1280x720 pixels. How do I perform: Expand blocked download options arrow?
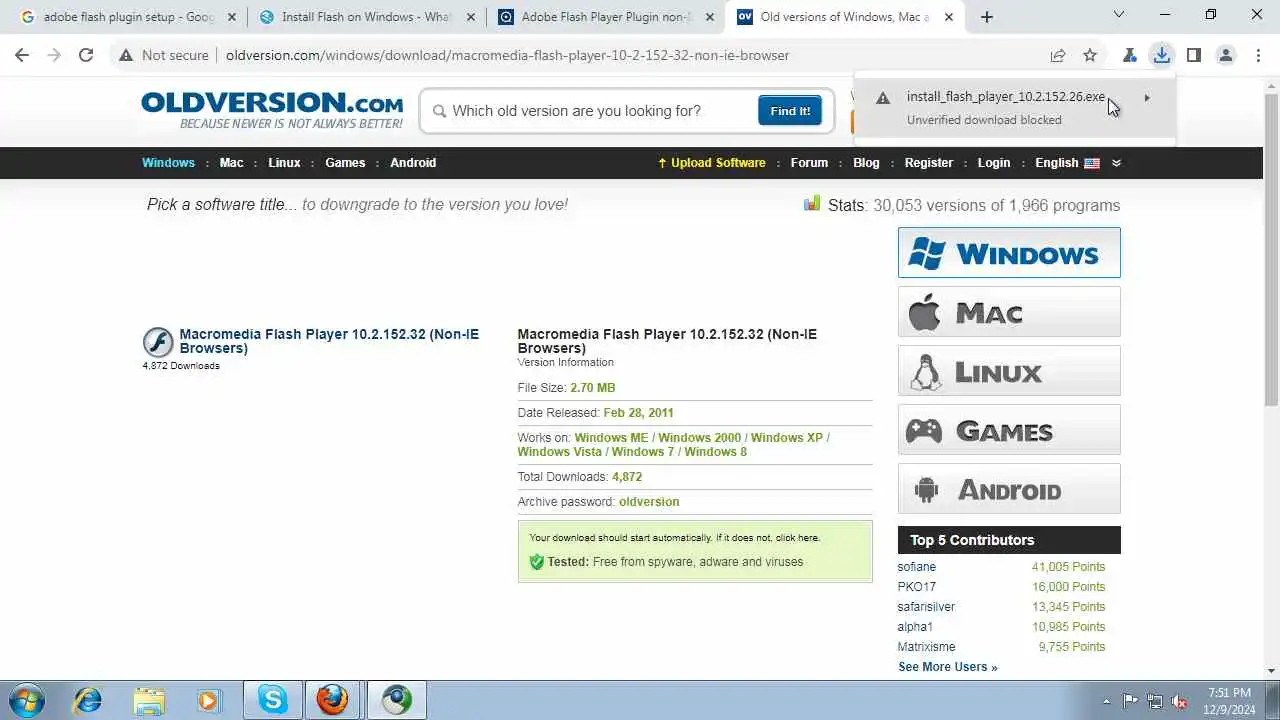[x=1147, y=97]
